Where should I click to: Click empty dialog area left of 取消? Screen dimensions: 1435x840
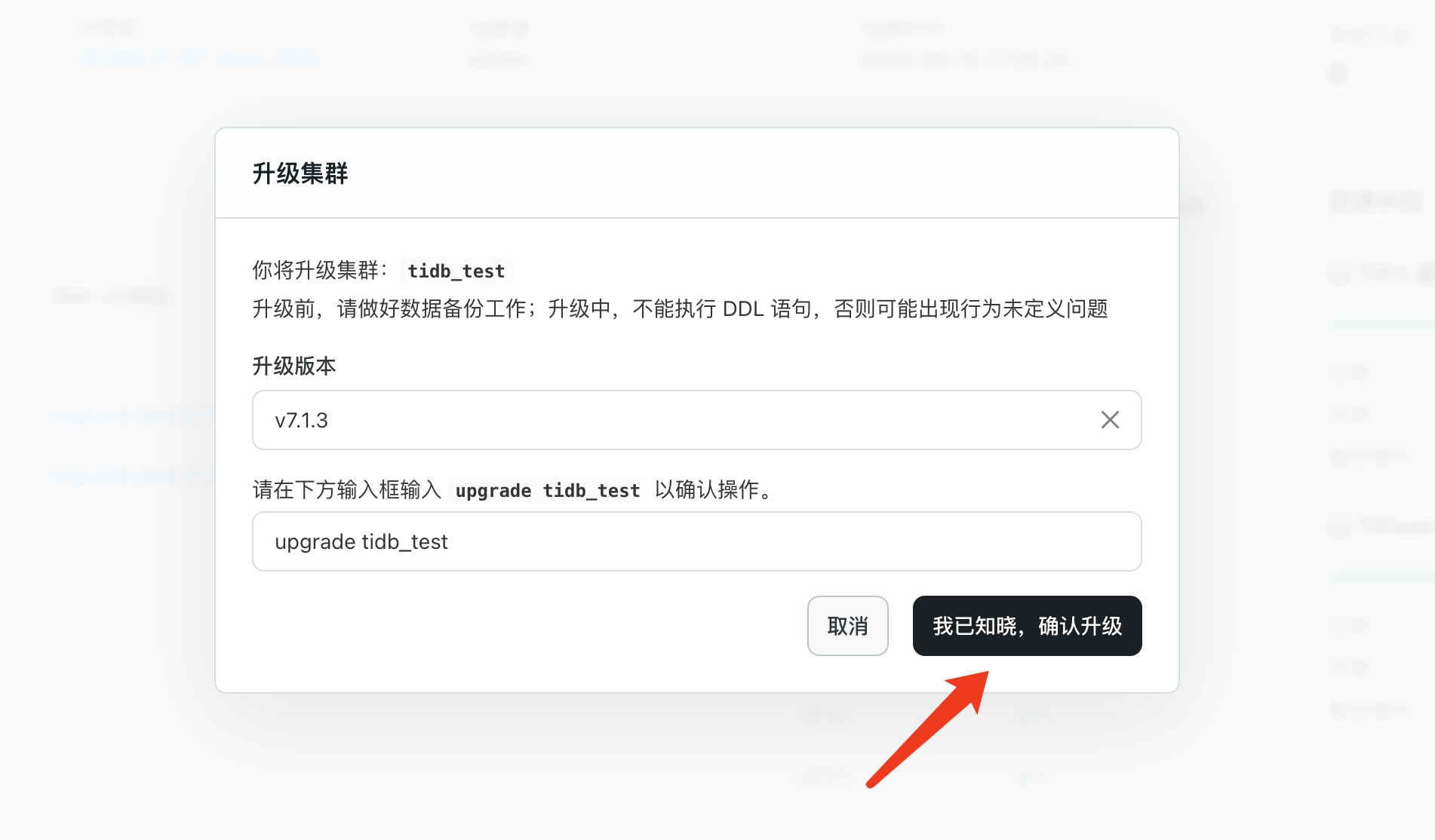[x=528, y=626]
